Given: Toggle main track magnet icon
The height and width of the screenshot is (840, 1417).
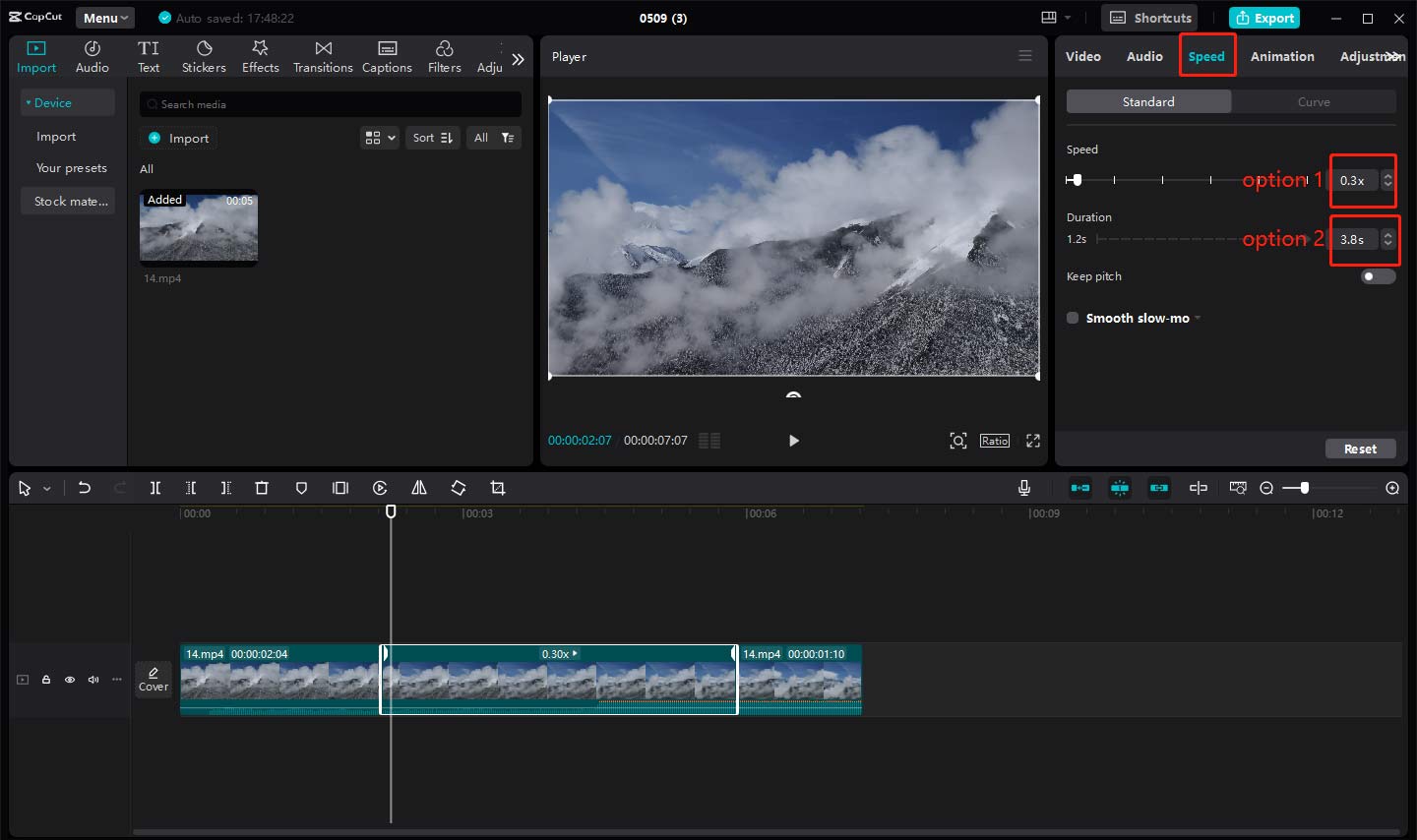Looking at the screenshot, I should pos(1080,488).
